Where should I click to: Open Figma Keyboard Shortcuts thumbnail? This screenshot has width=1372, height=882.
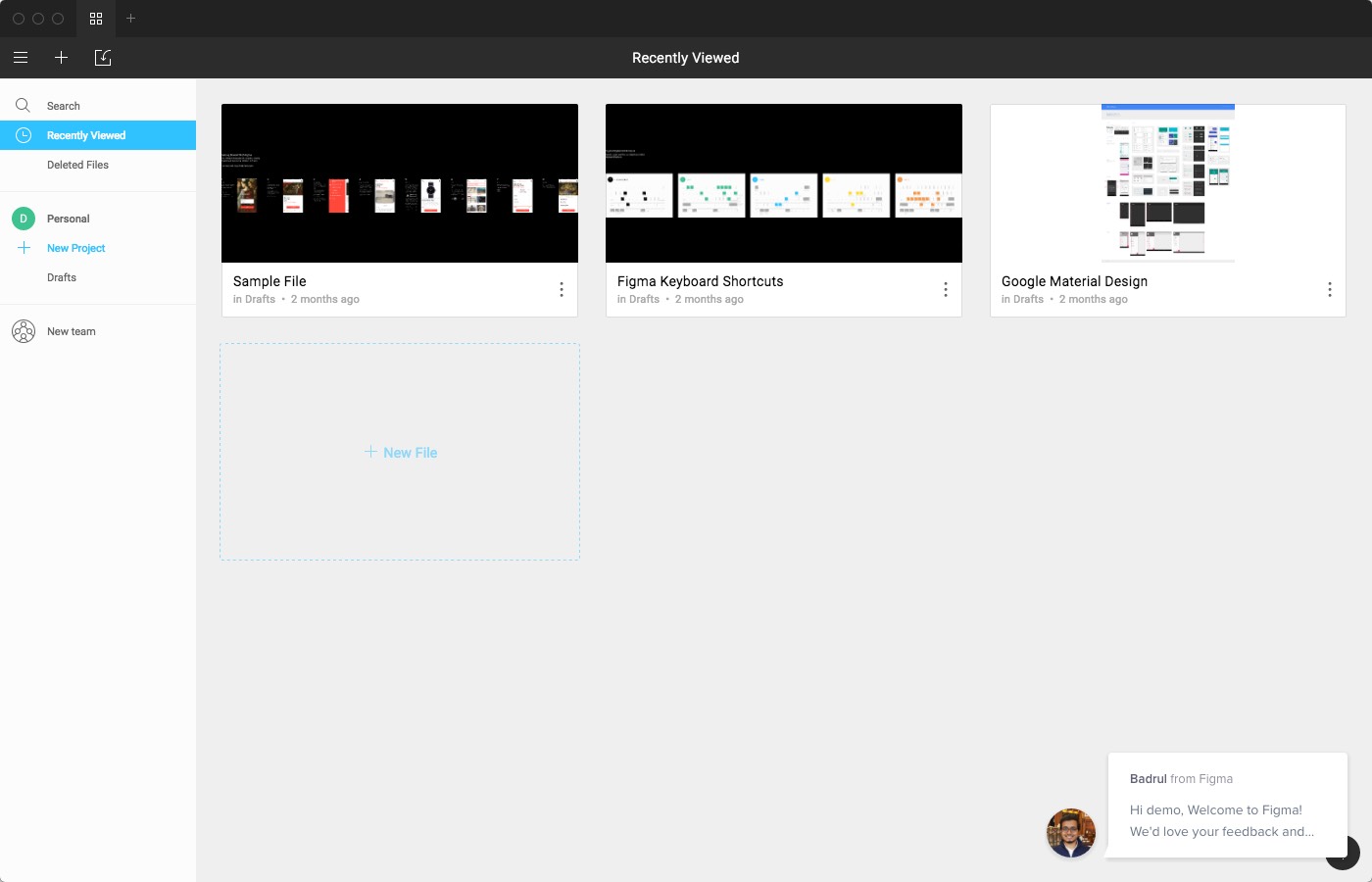[x=784, y=183]
